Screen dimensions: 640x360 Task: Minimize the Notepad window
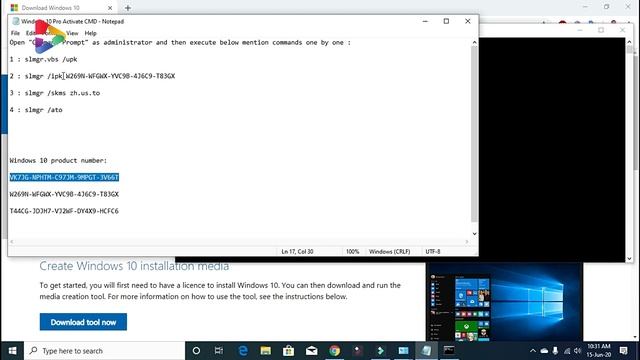[425, 21]
